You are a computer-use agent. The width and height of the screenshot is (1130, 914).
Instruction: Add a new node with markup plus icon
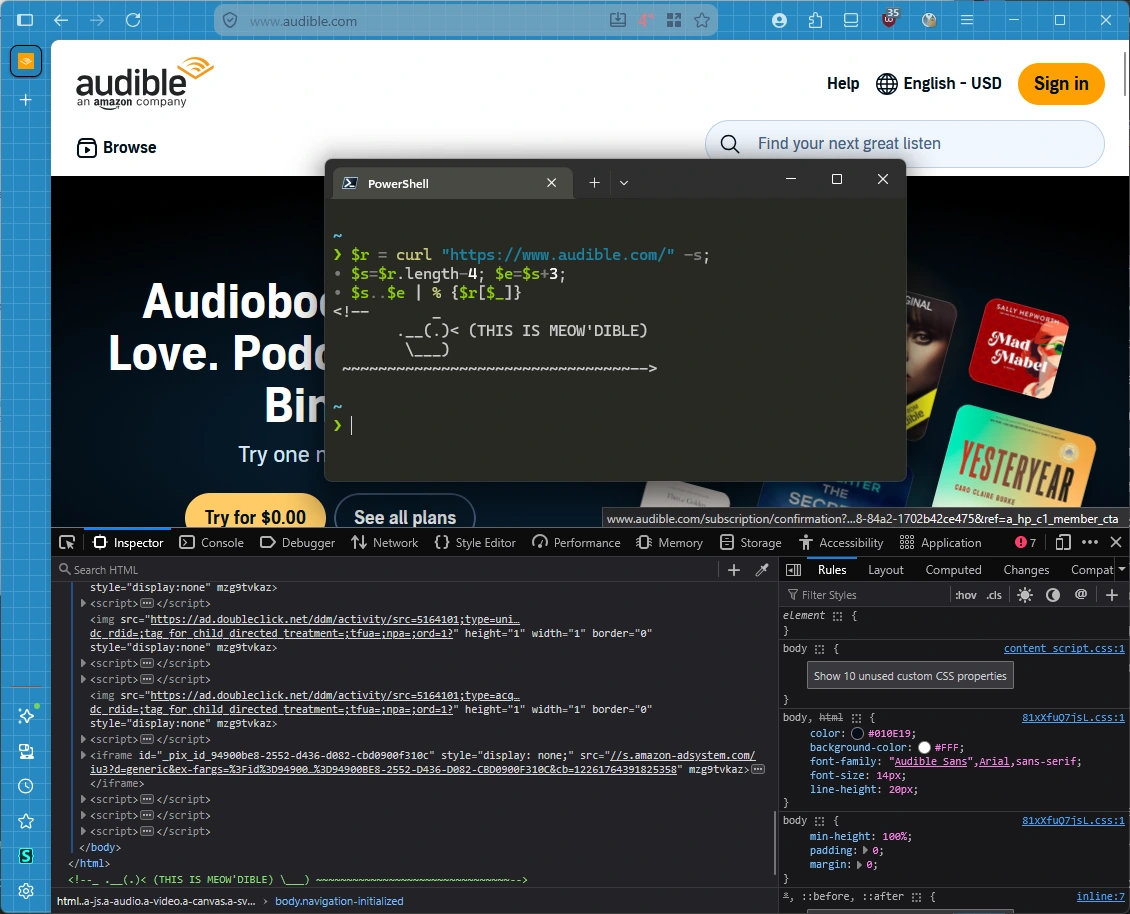pyautogui.click(x=734, y=570)
